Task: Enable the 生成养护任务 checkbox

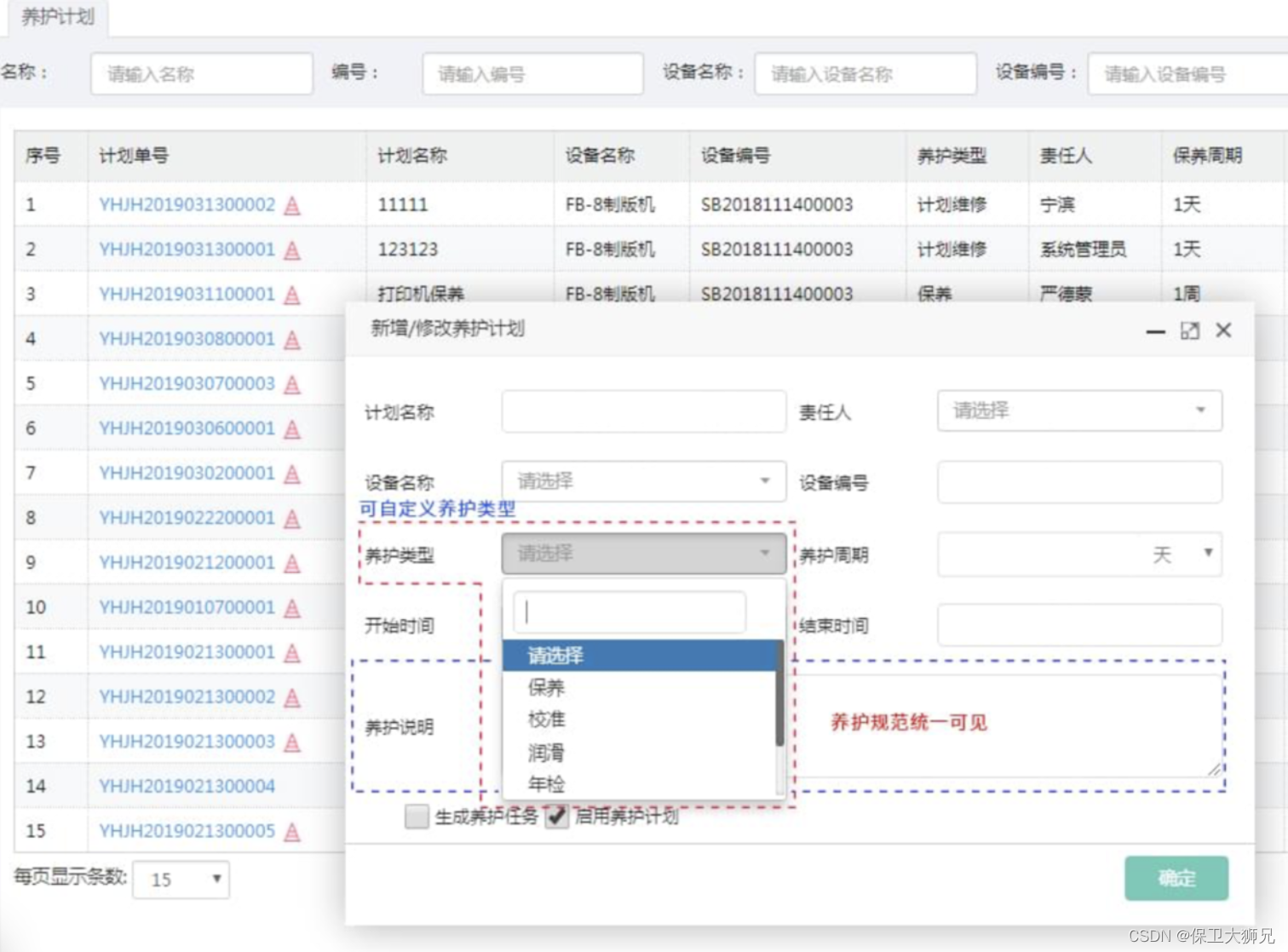Action: click(x=417, y=817)
